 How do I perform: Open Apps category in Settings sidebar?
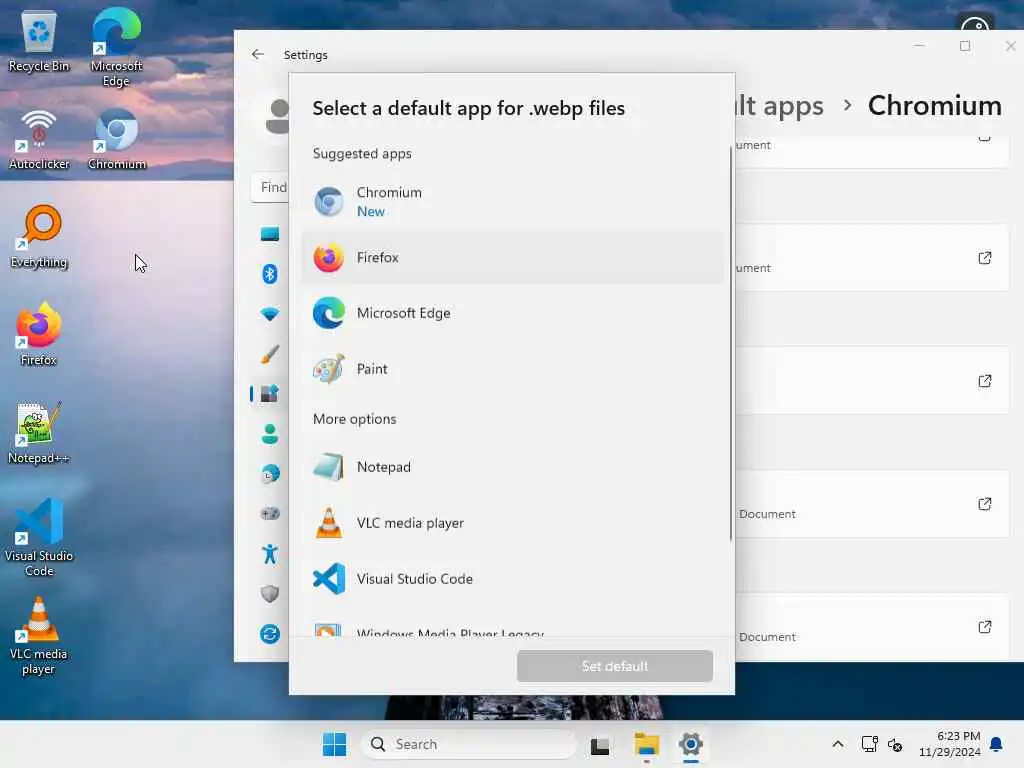(x=270, y=394)
